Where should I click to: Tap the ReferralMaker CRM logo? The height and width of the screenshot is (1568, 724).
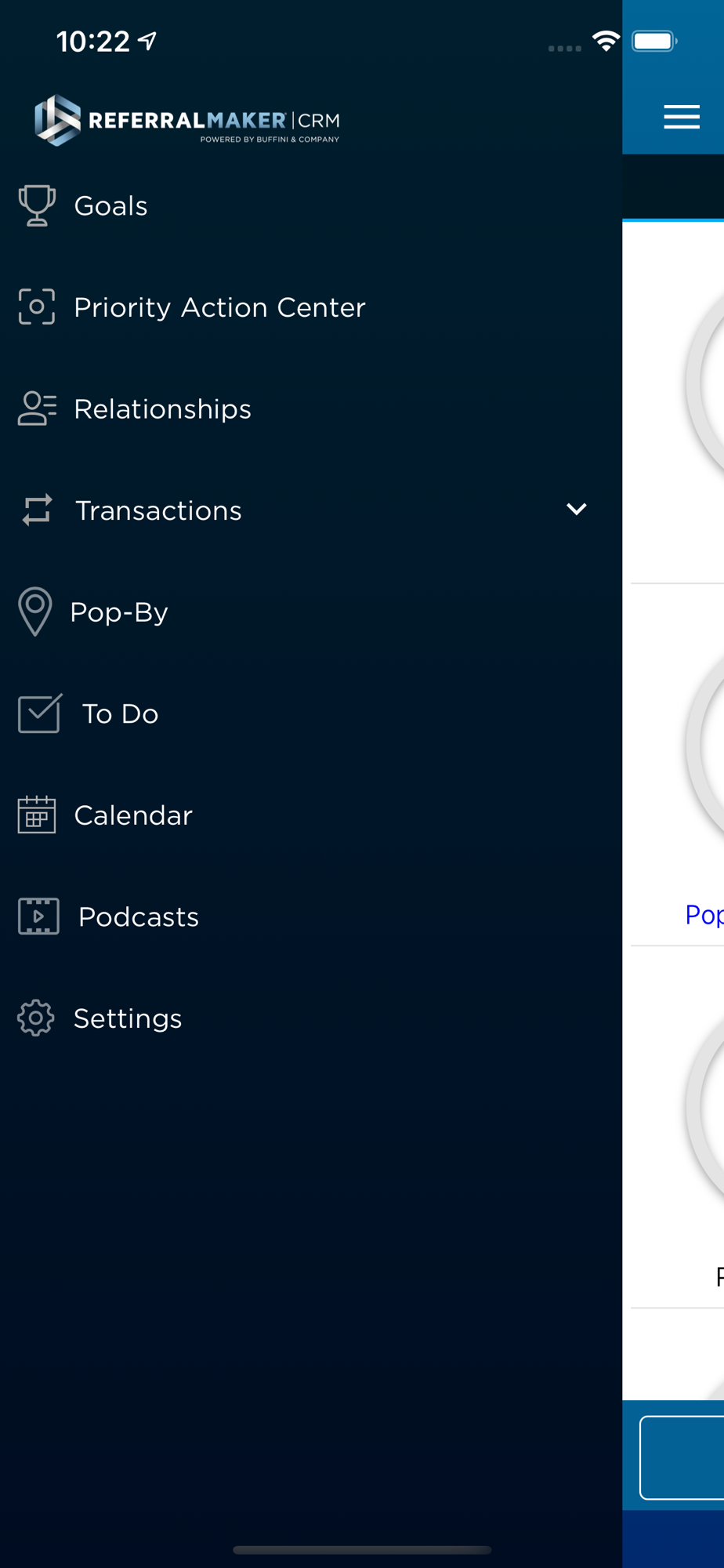pos(187,121)
